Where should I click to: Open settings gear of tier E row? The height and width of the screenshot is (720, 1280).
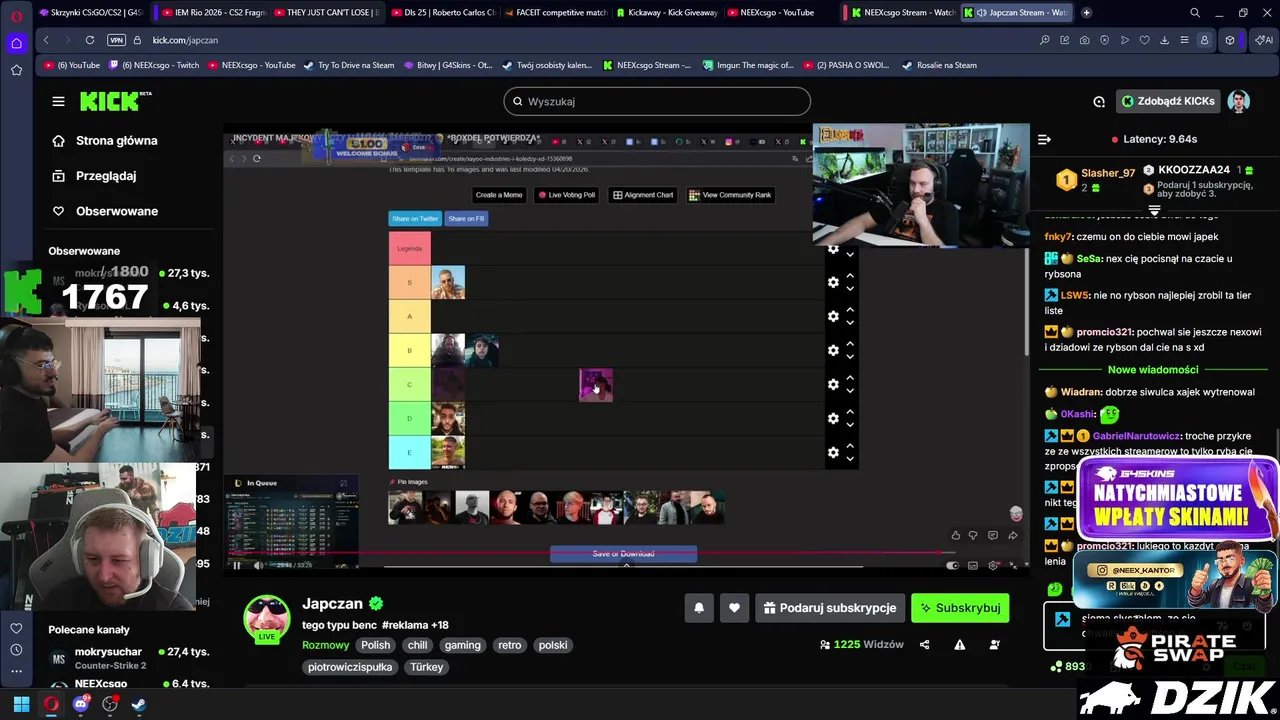[833, 452]
